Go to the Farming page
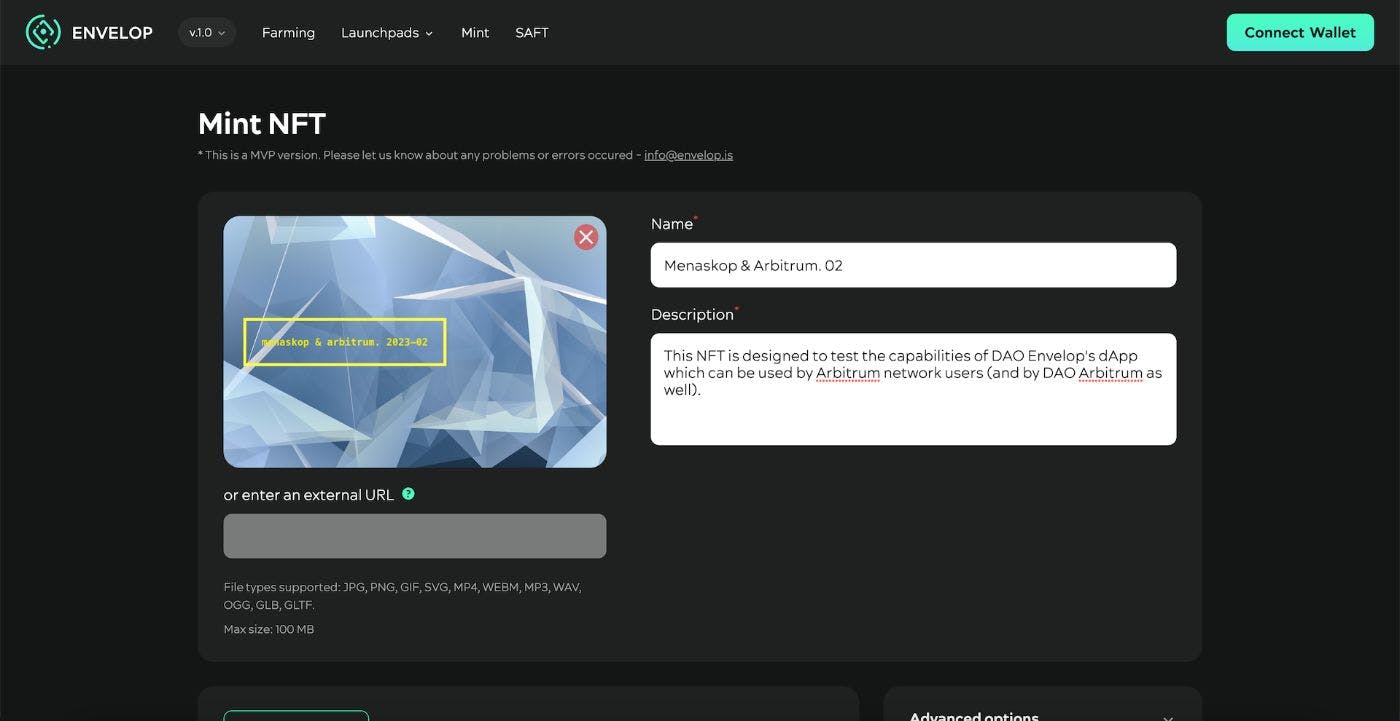Screen dimensions: 1400x721 tap(288, 33)
